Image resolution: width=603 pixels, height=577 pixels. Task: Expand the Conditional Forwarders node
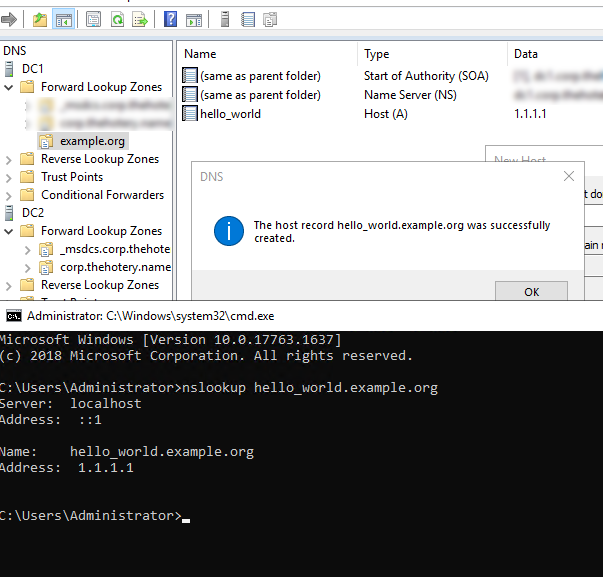coord(9,196)
